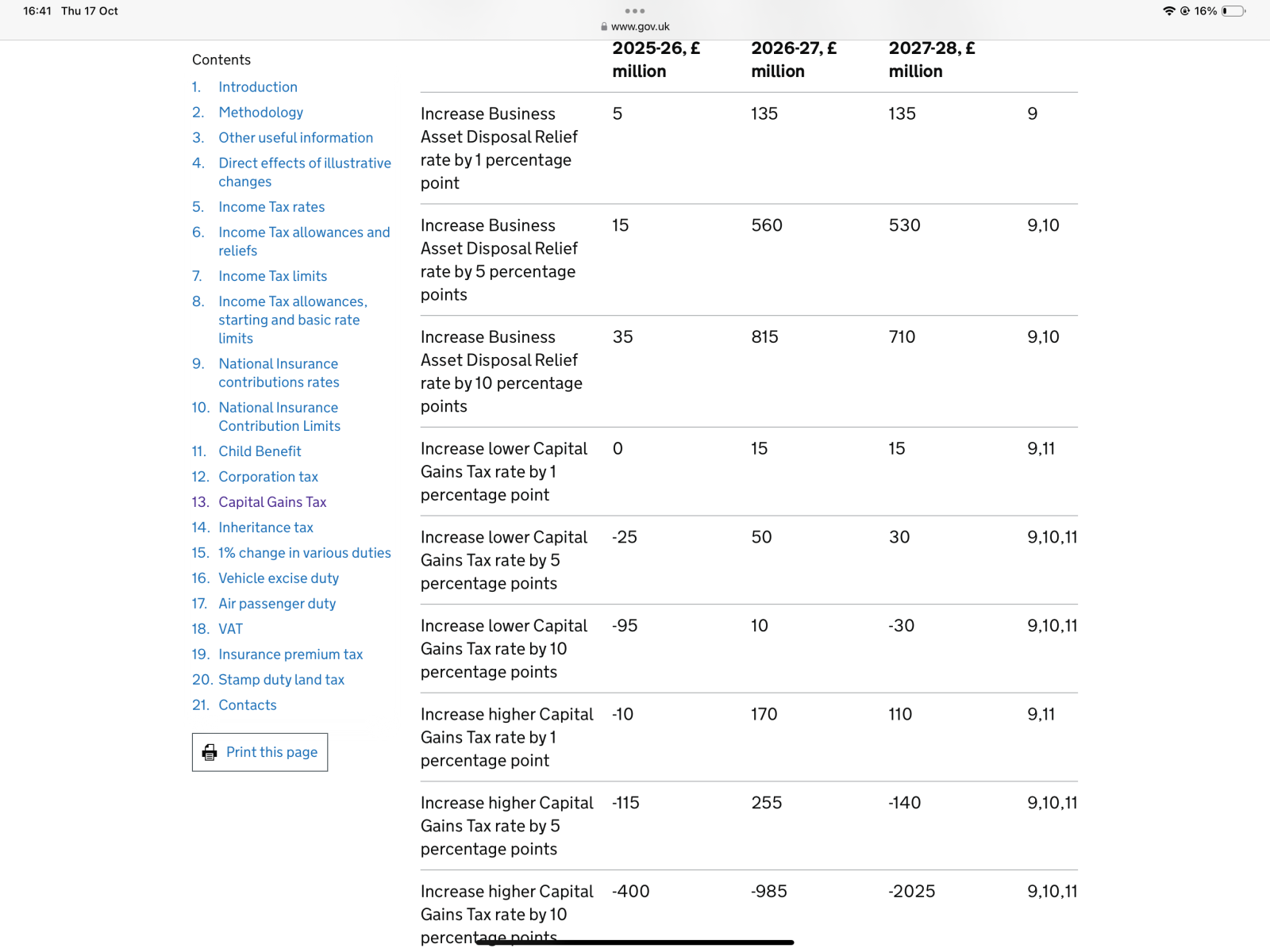Open the Inheritance tax section
The image size is (1270, 952).
[266, 528]
